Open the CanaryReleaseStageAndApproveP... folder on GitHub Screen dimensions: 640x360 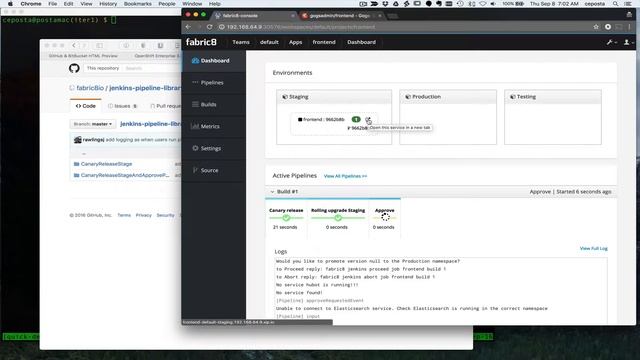pos(124,175)
